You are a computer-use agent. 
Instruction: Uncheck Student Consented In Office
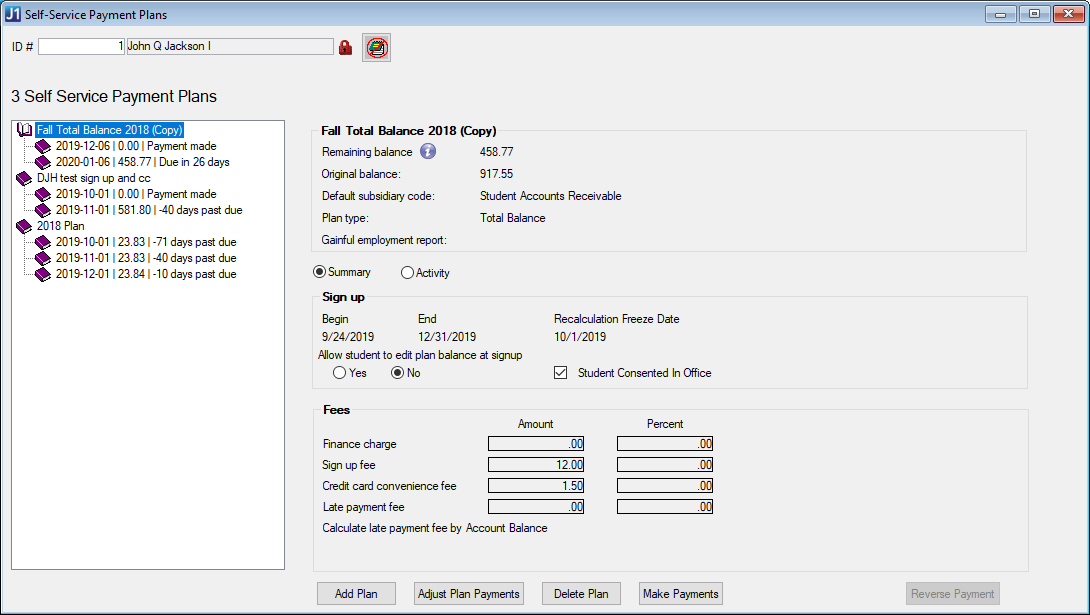point(561,373)
